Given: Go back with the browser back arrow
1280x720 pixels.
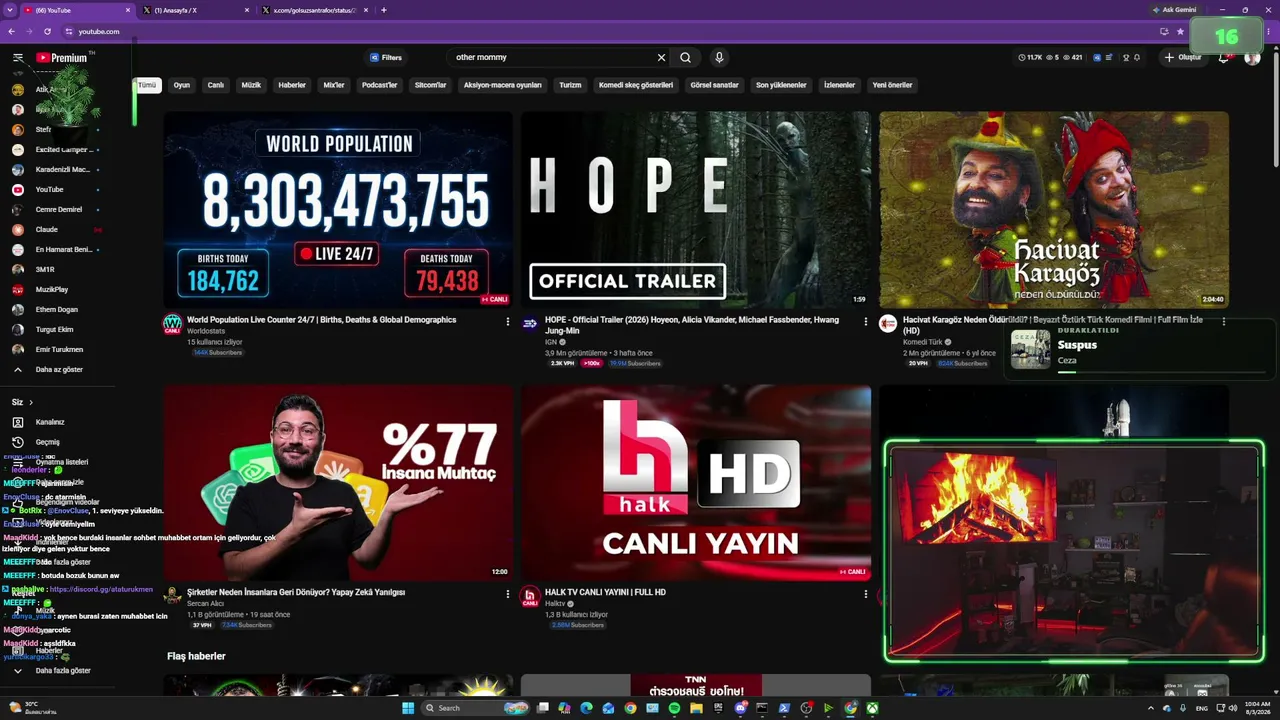Looking at the screenshot, I should 11,31.
